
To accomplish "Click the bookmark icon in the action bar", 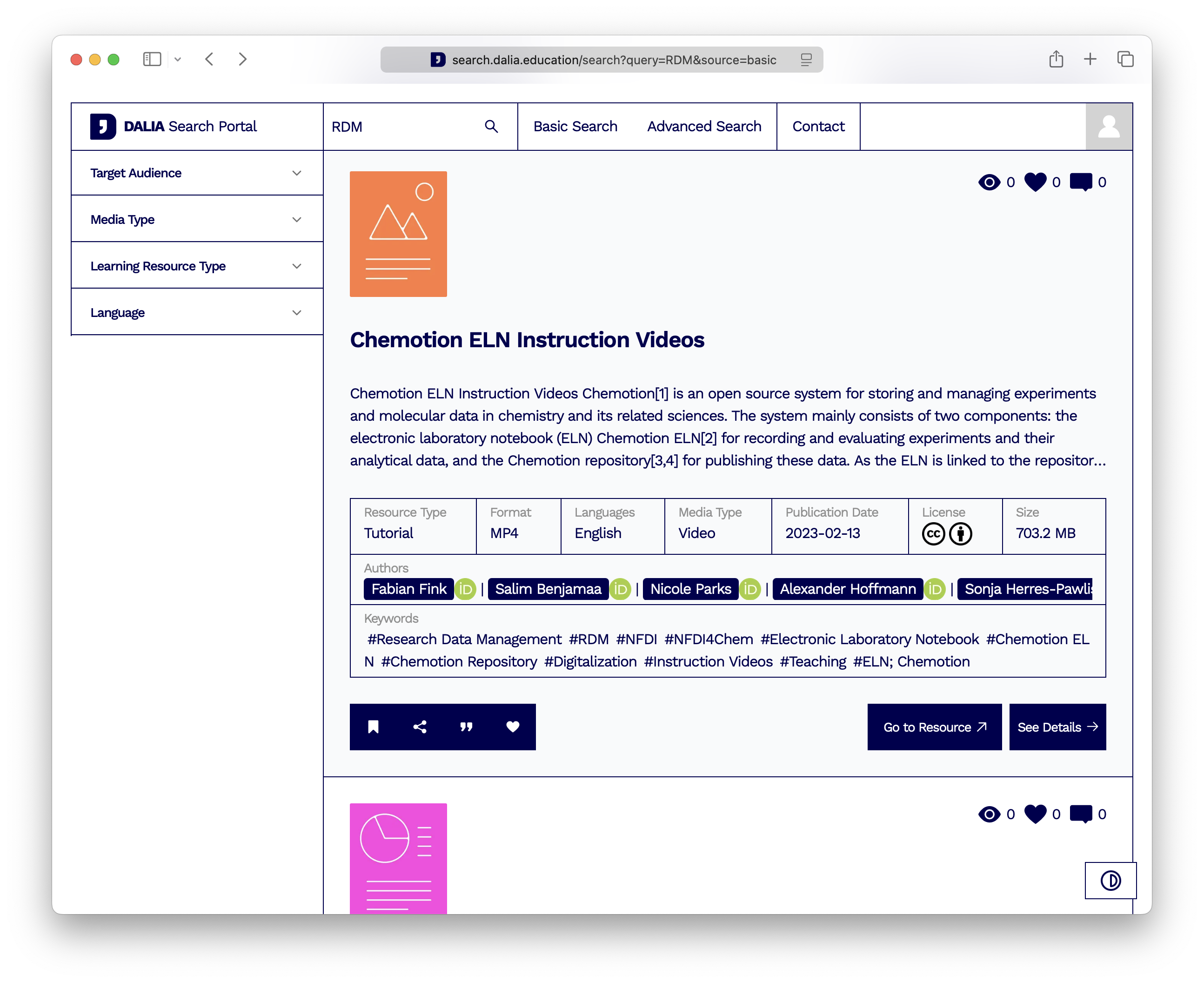I will [x=373, y=727].
